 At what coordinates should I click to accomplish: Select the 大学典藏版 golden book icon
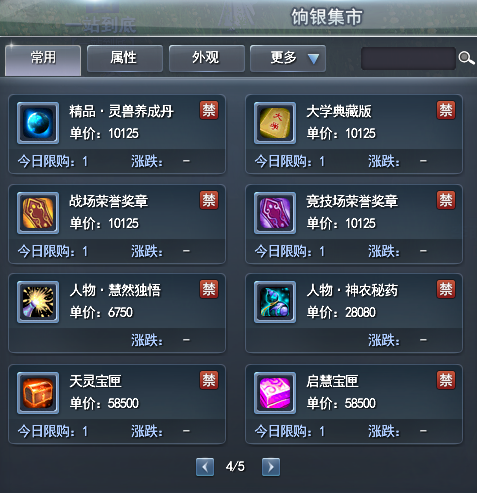275,123
